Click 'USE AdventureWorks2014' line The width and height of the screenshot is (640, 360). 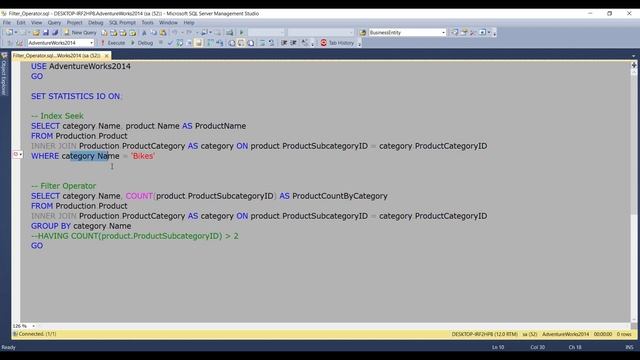(x=81, y=66)
